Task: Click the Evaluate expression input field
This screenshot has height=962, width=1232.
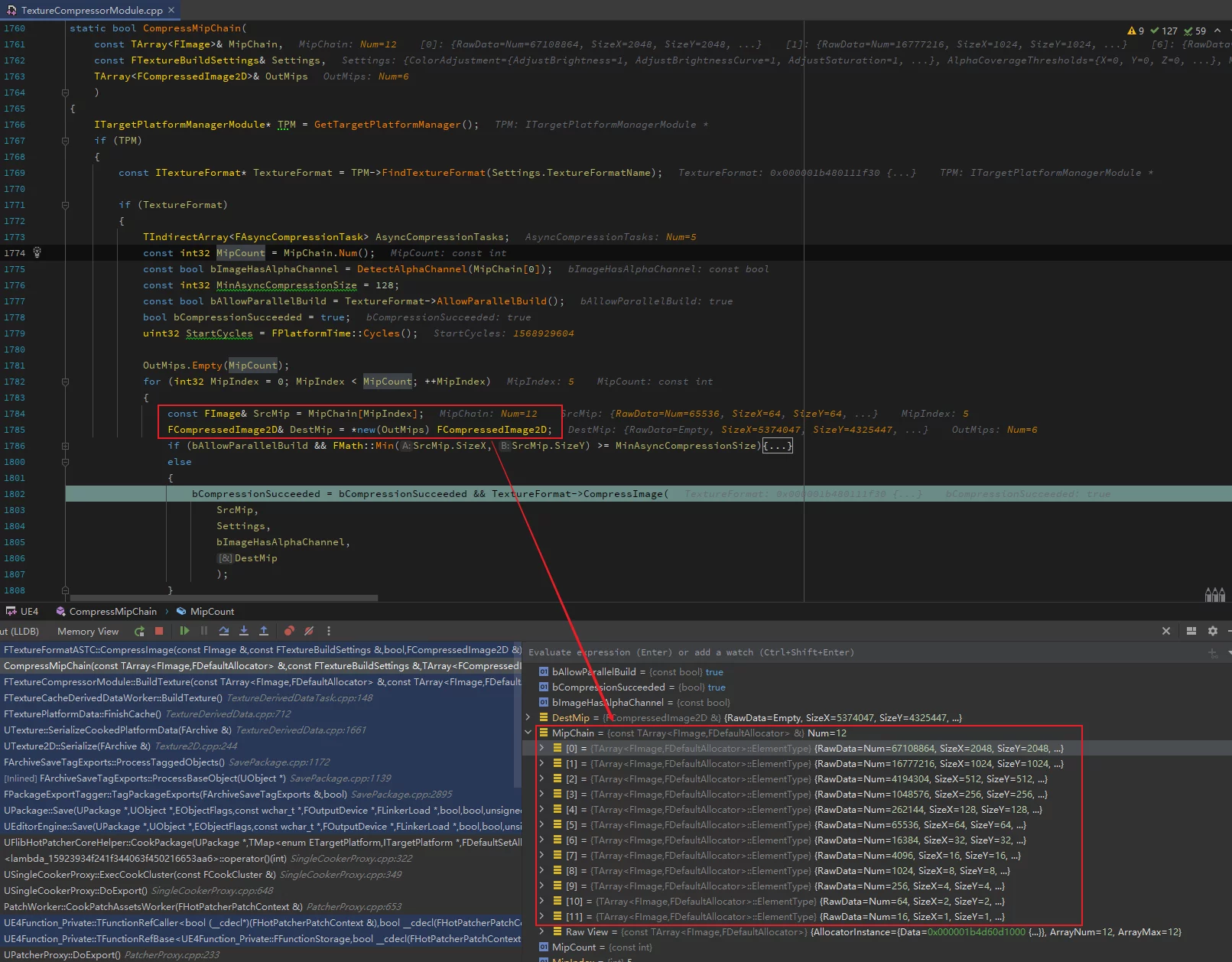Action: click(841, 652)
